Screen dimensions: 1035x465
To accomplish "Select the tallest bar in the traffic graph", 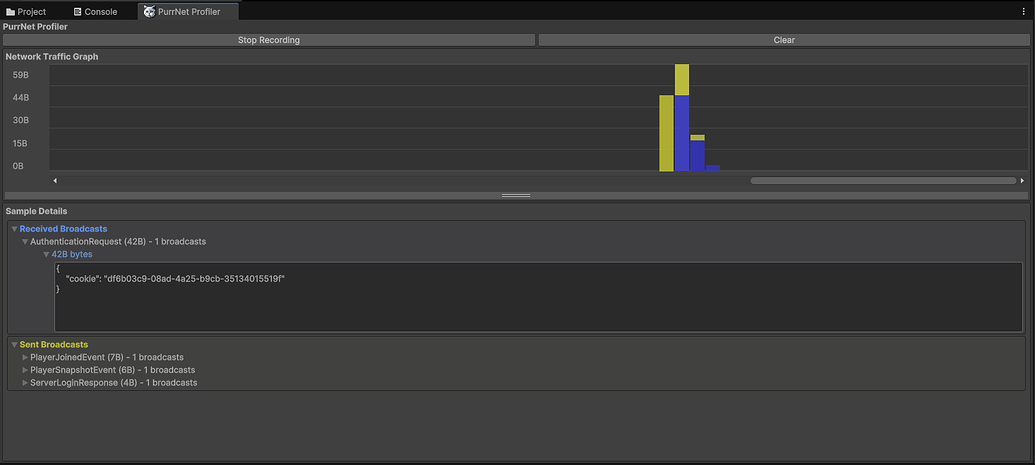I will (682, 118).
